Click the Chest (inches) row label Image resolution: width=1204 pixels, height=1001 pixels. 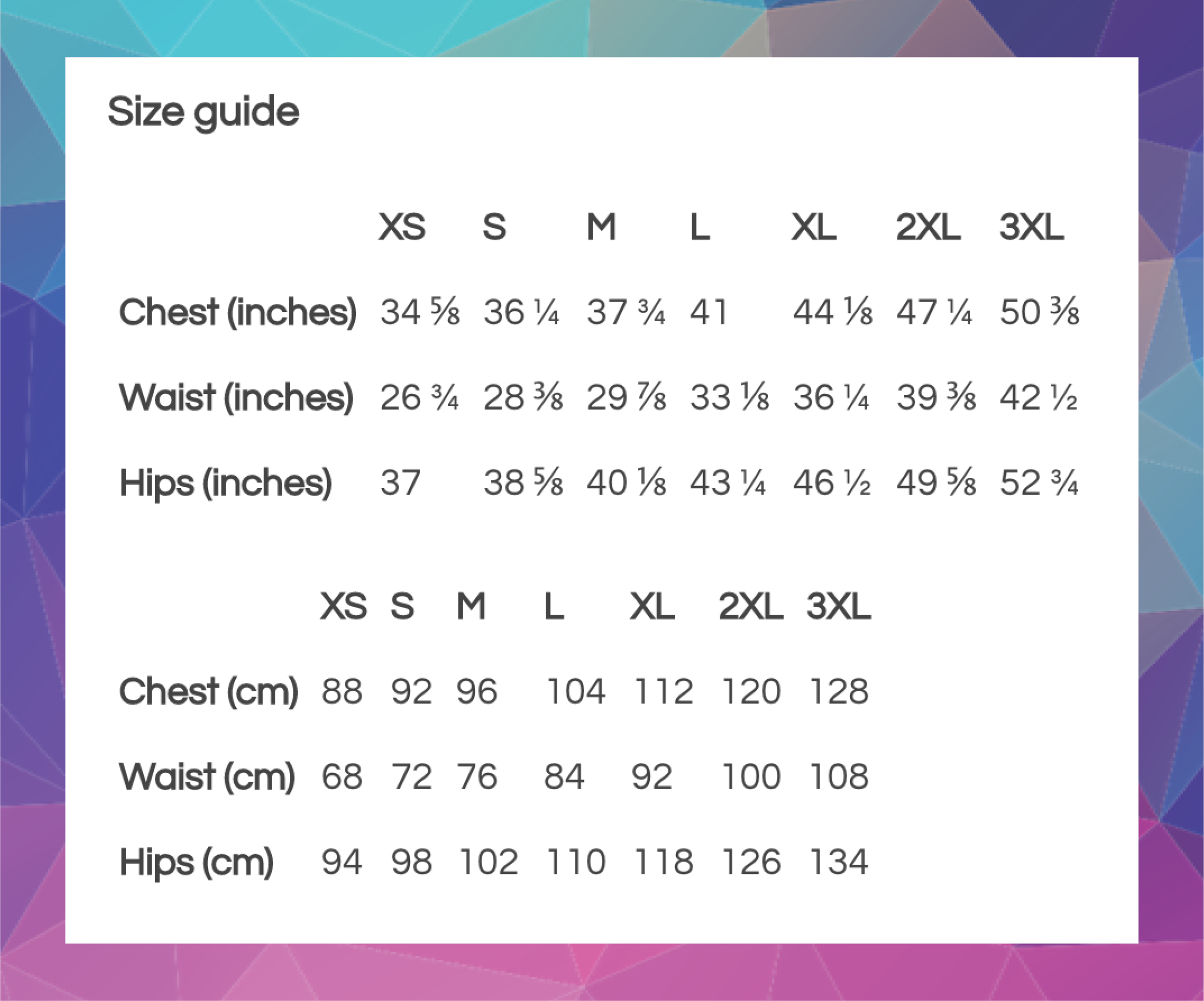238,312
